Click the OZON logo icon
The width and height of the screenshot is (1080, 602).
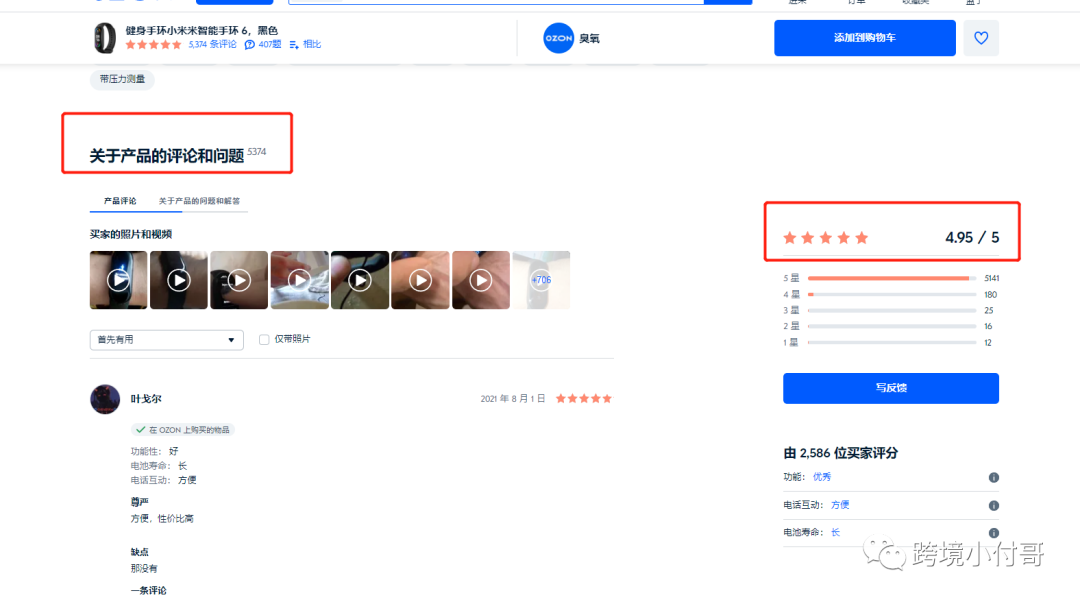tap(558, 38)
